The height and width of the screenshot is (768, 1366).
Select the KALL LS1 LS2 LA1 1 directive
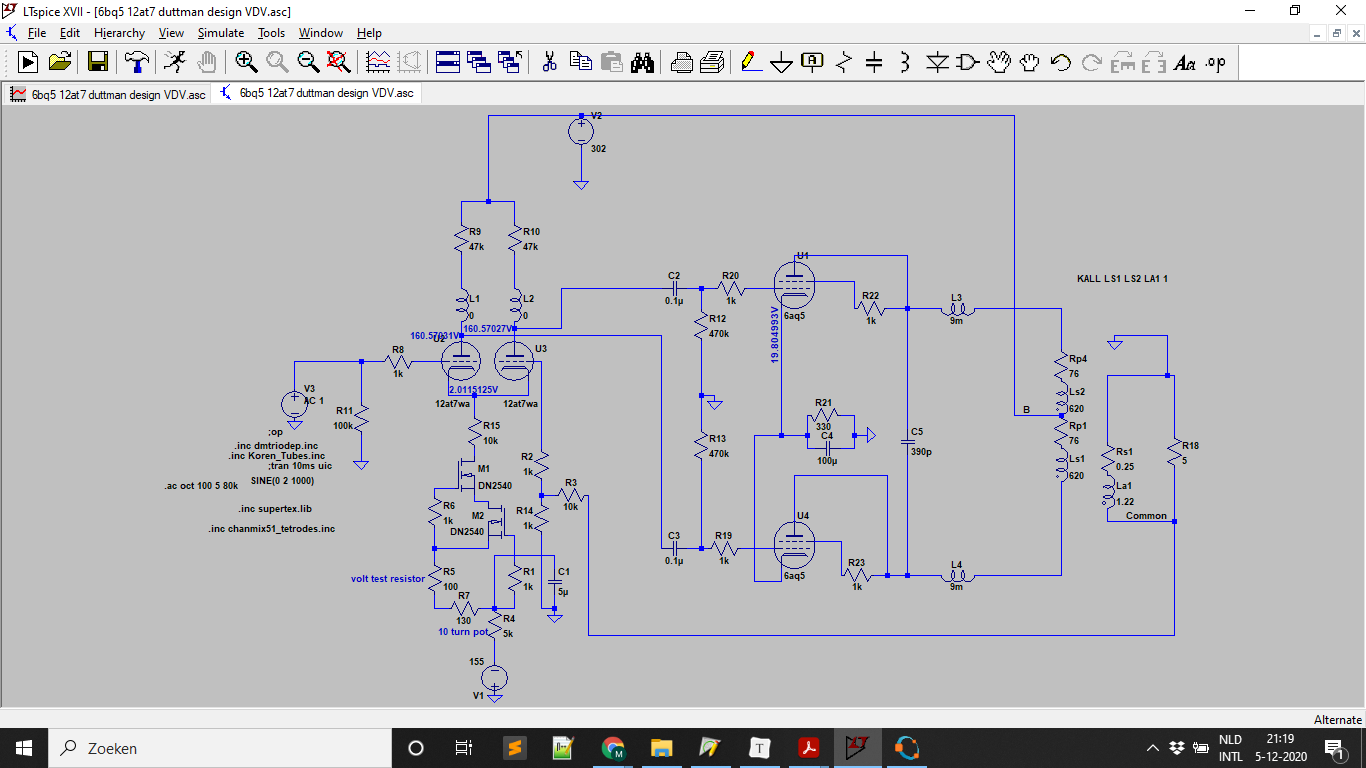pyautogui.click(x=1122, y=279)
